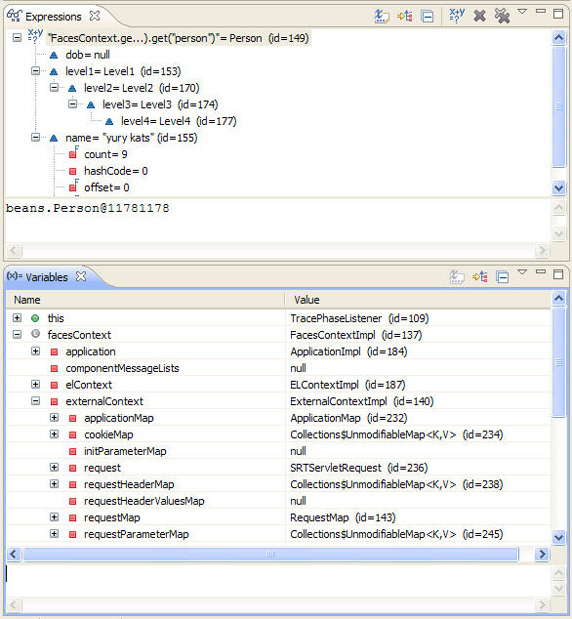Click the Value column header

point(418,300)
